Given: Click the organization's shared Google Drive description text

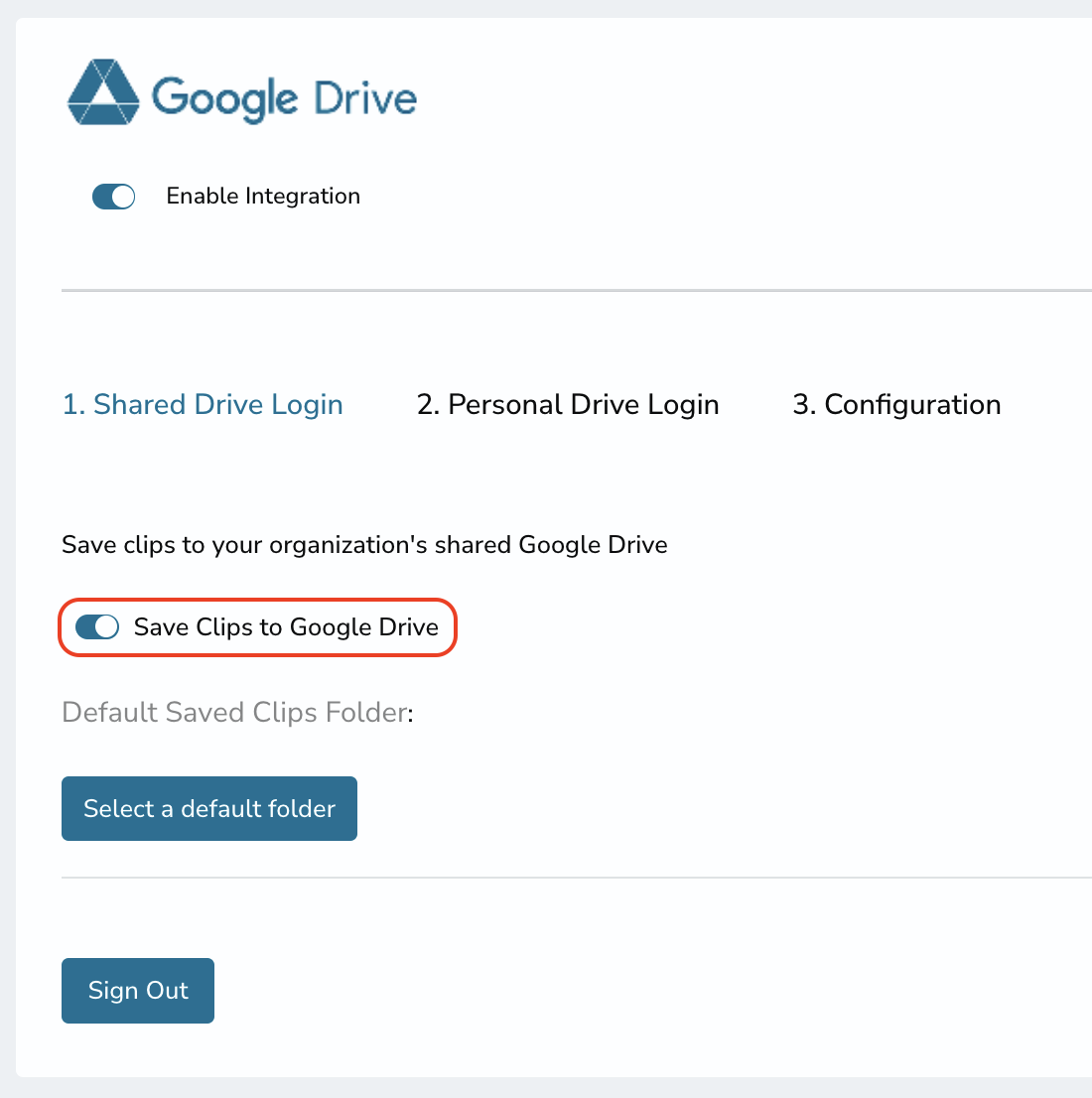Looking at the screenshot, I should pos(364,545).
